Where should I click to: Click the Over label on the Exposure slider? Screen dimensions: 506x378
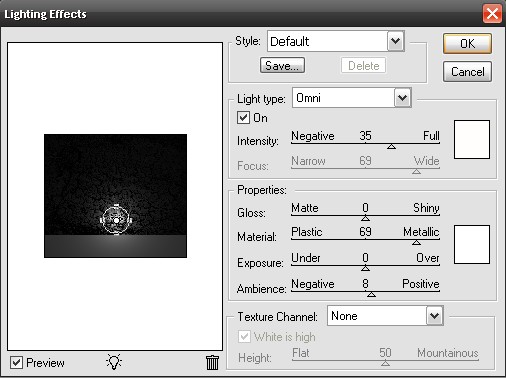[x=428, y=258]
